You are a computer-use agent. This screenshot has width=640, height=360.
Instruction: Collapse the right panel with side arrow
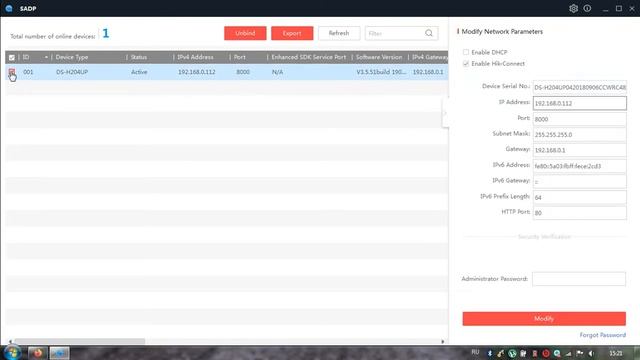[445, 113]
